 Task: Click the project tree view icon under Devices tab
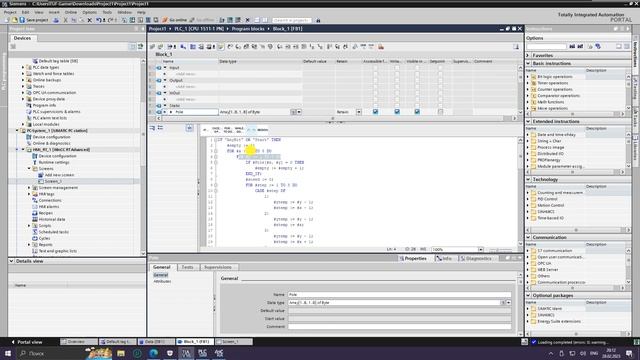13,47
